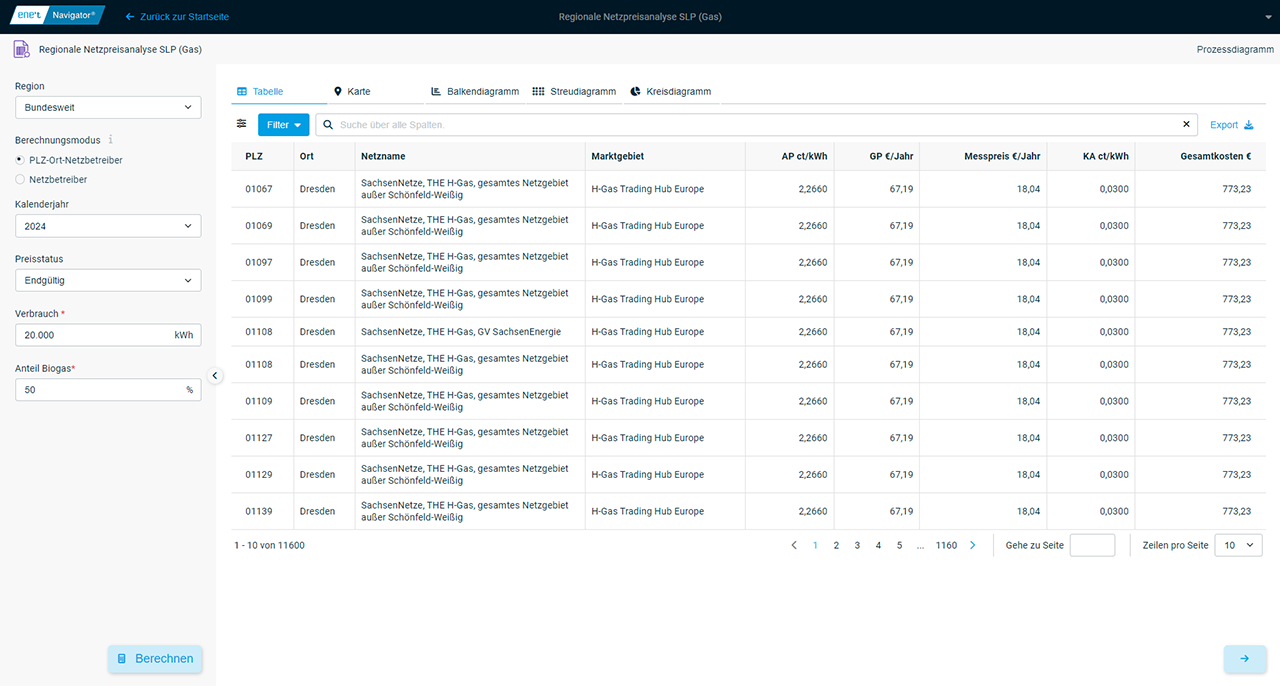Switch to the Karte tab
Image resolution: width=1280 pixels, height=686 pixels.
pos(352,91)
